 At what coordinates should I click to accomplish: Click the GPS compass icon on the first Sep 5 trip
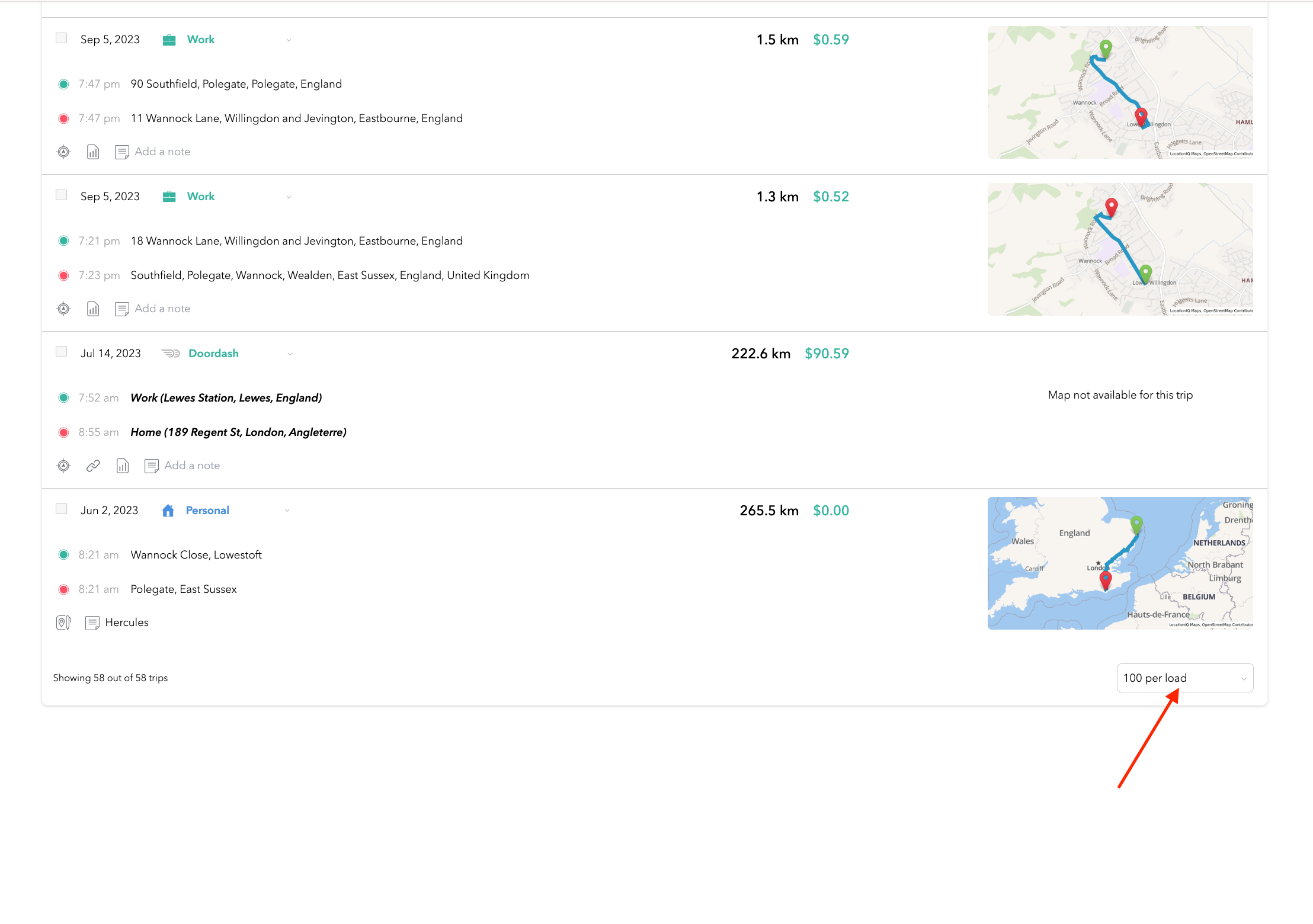coord(63,152)
